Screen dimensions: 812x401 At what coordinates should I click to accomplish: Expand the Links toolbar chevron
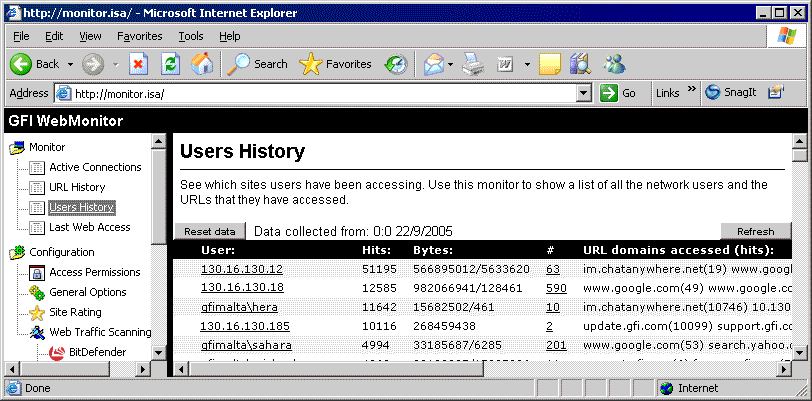(x=691, y=90)
